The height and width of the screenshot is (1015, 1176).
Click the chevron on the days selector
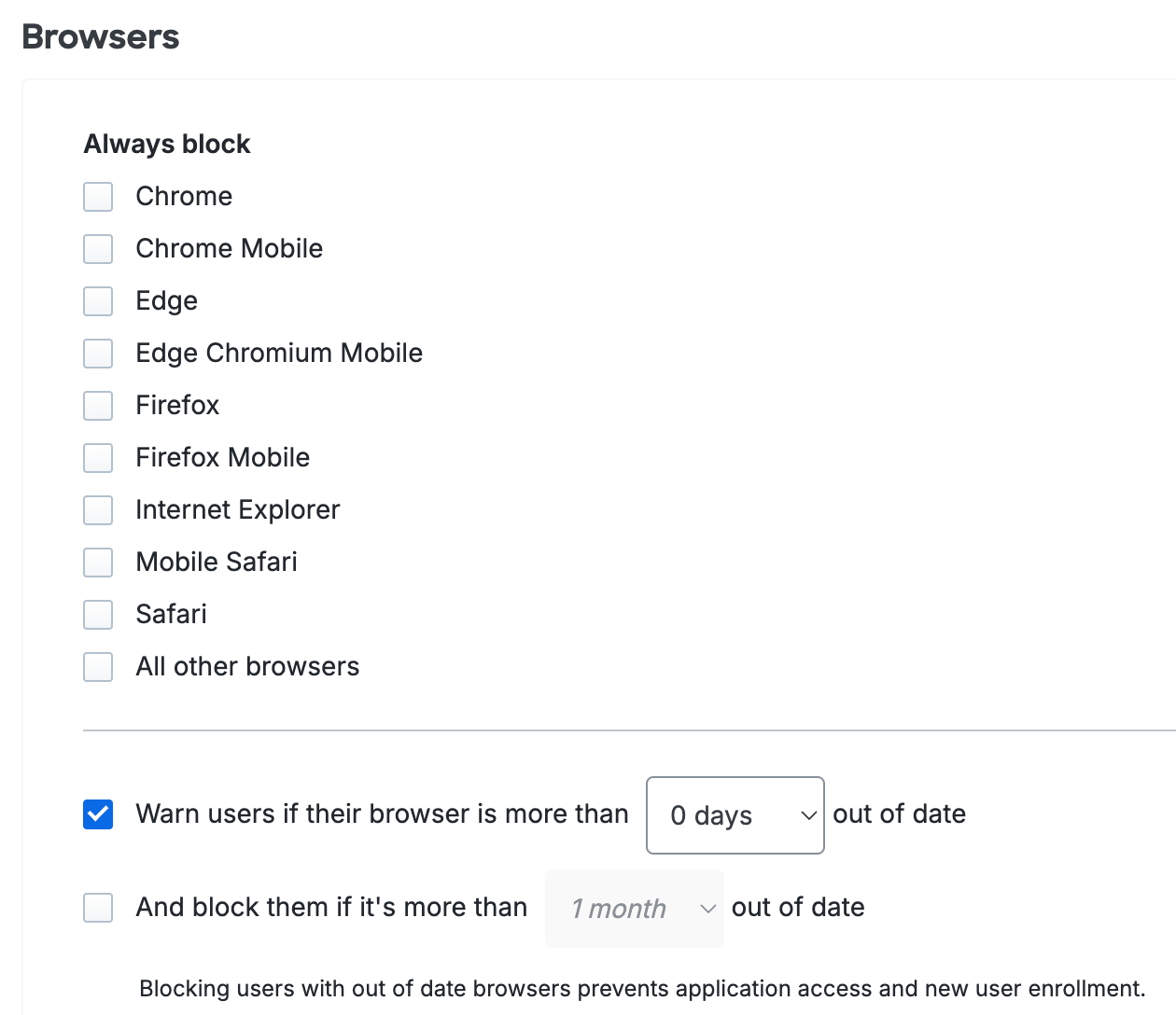pyautogui.click(x=809, y=814)
